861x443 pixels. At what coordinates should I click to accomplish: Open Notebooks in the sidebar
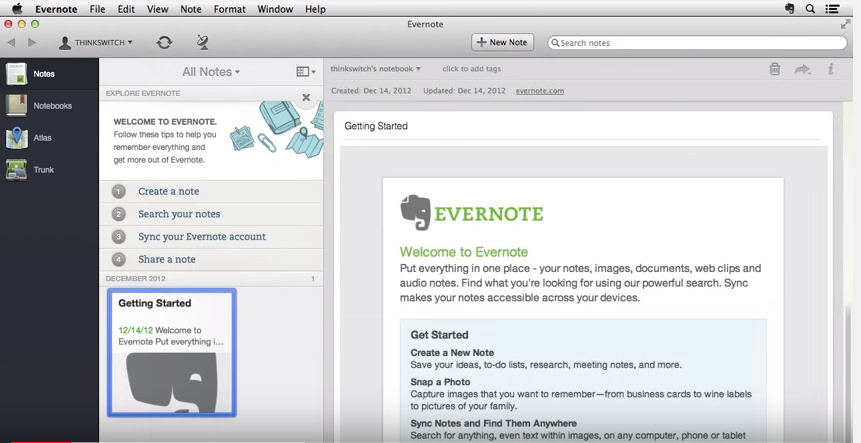coord(52,106)
